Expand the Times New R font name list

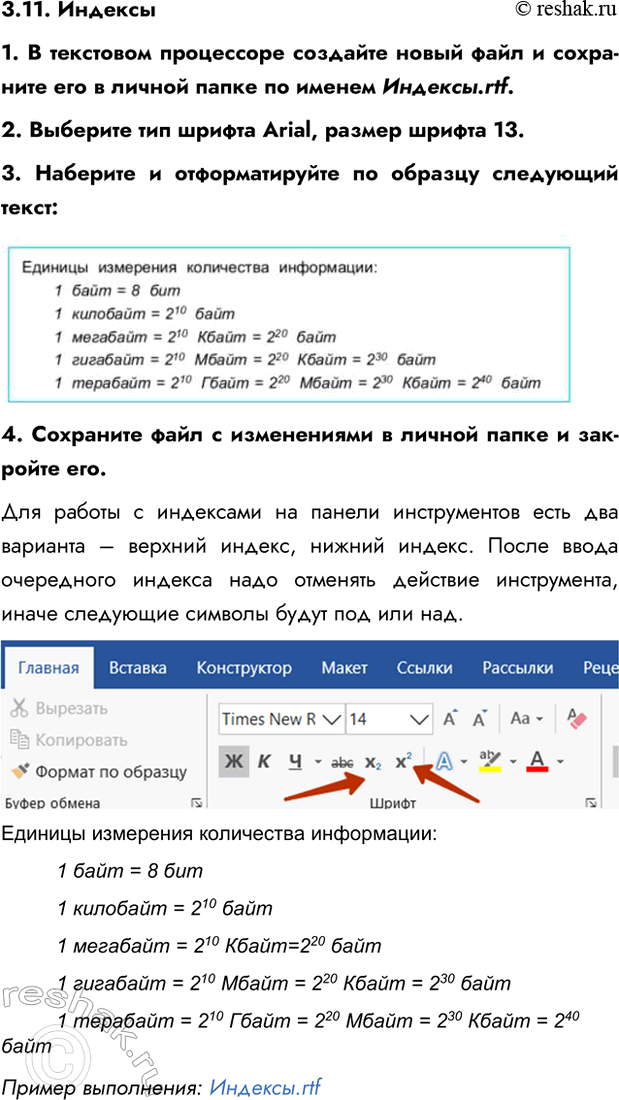(331, 719)
